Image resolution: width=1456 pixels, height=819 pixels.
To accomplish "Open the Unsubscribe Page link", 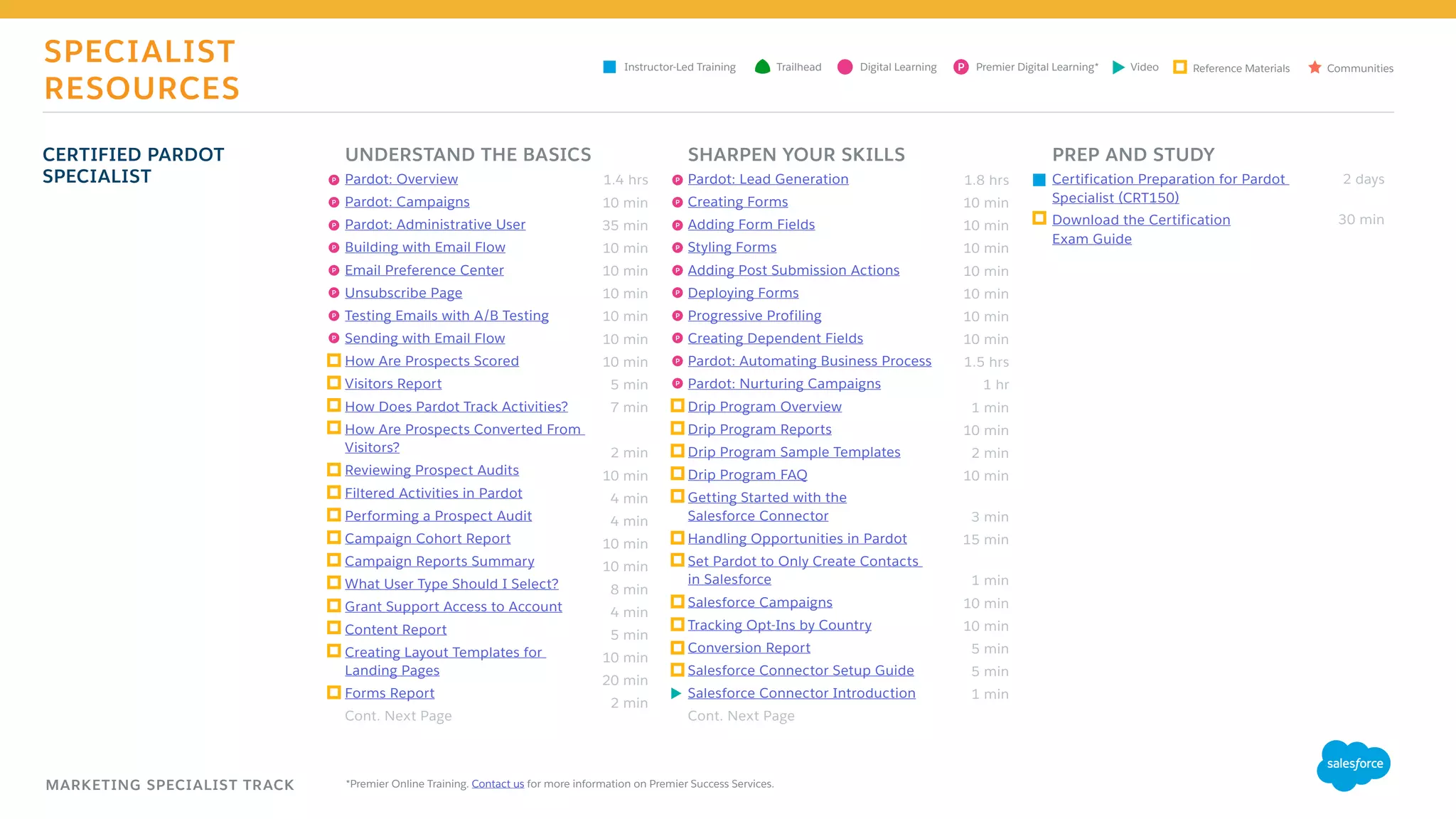I will point(404,293).
